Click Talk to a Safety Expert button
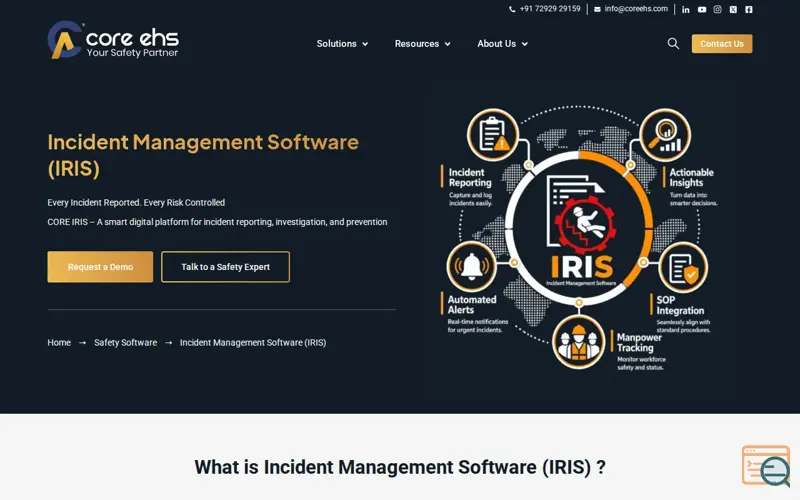This screenshot has height=500, width=800. pos(226,267)
